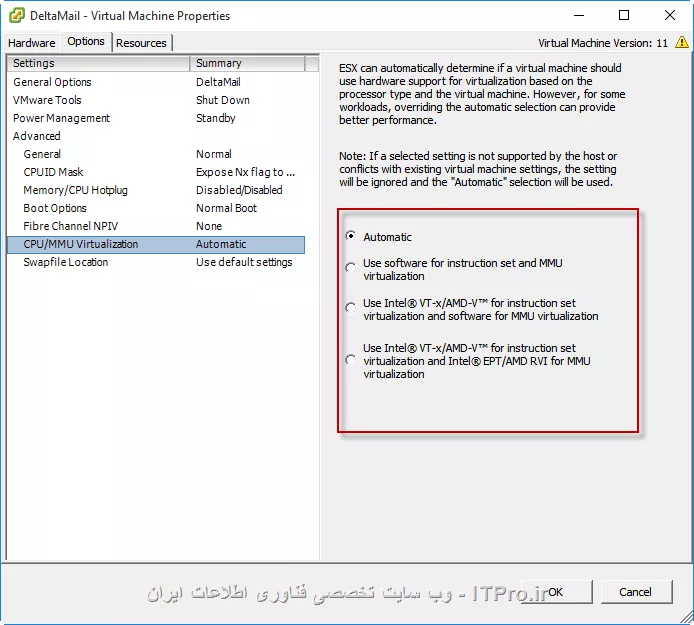Click 'Virtual Machine Version: 11' label

pyautogui.click(x=603, y=43)
